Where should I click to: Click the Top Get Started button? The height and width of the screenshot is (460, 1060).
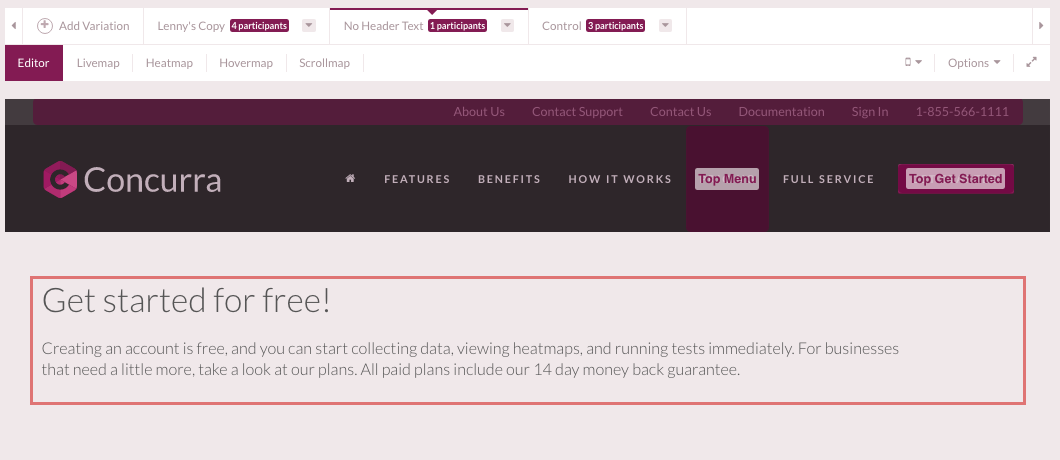tap(955, 179)
